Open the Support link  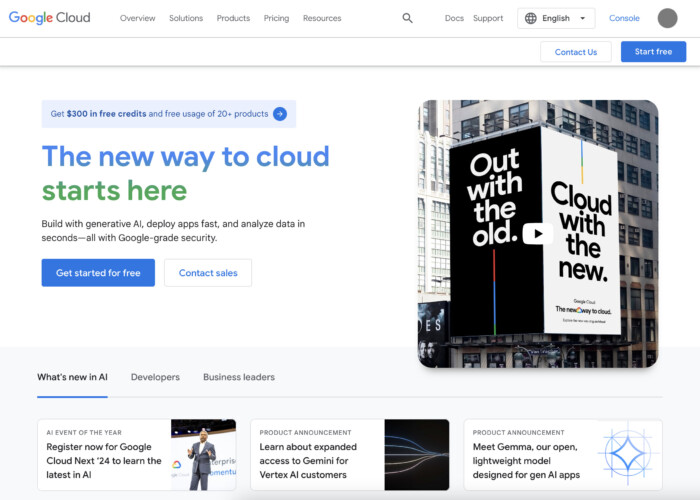[488, 18]
